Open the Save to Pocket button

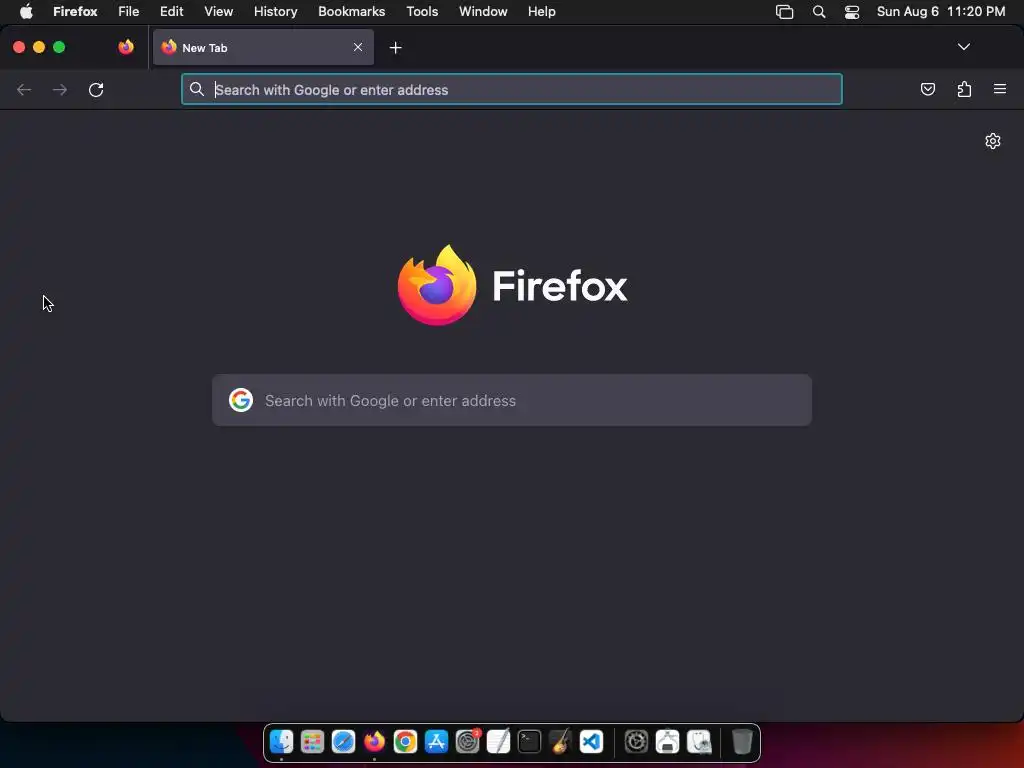tap(927, 89)
